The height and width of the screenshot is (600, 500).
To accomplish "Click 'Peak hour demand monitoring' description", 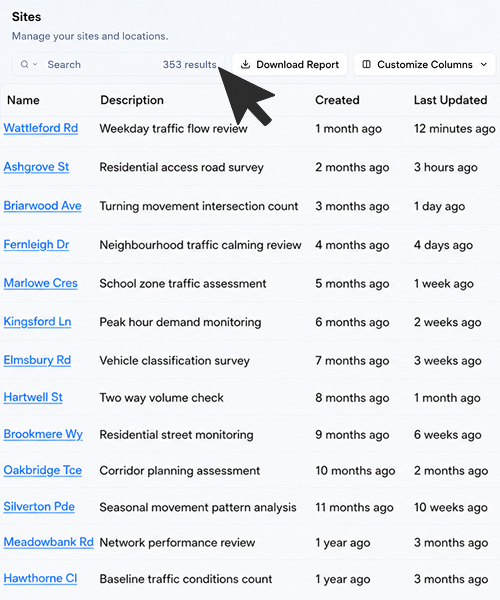I will (180, 322).
